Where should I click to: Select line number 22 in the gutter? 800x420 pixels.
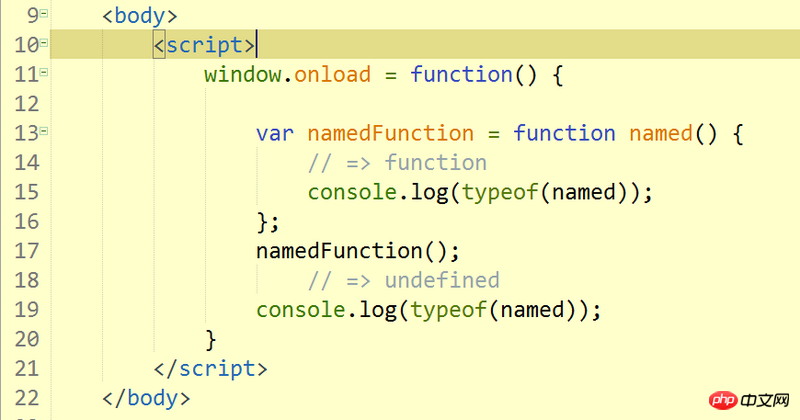(27, 398)
